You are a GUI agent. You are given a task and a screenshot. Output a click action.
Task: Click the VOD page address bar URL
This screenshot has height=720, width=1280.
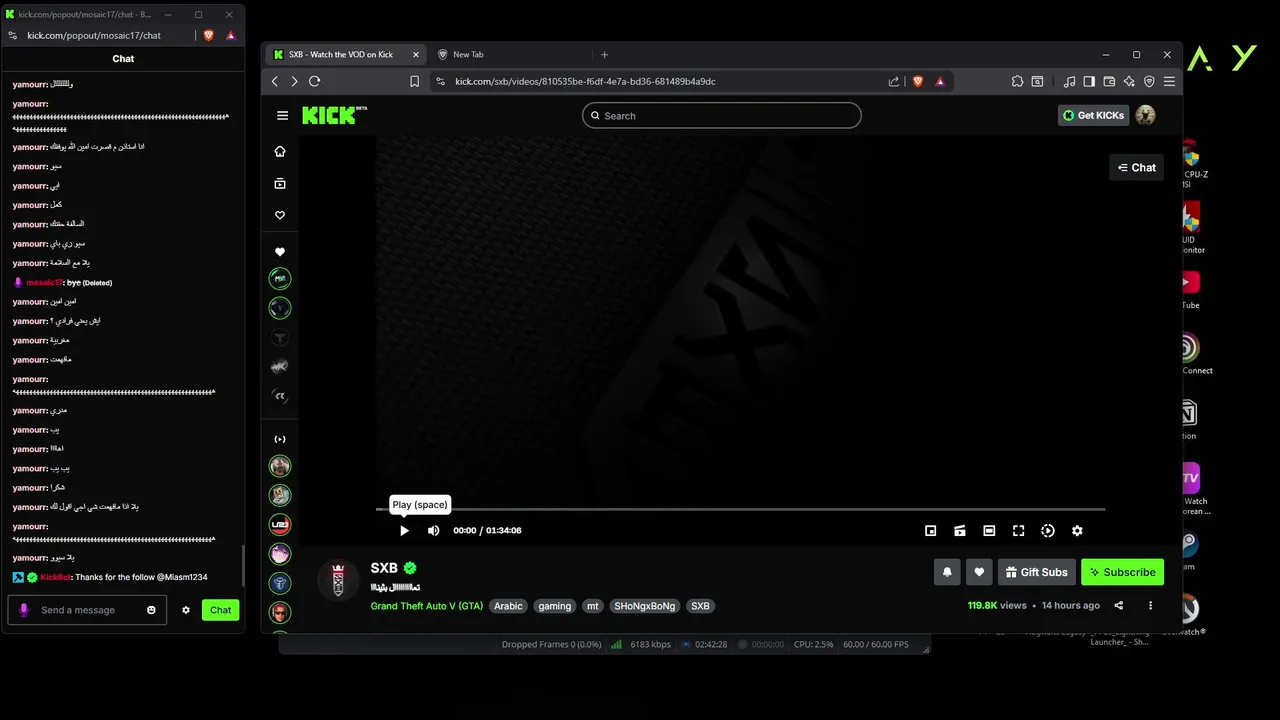pos(585,81)
